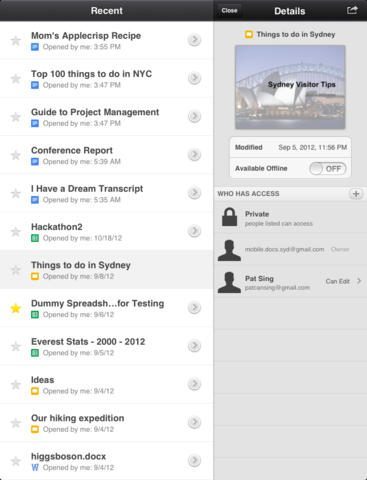Select I Have a Dream Transcript entry

coord(107,193)
